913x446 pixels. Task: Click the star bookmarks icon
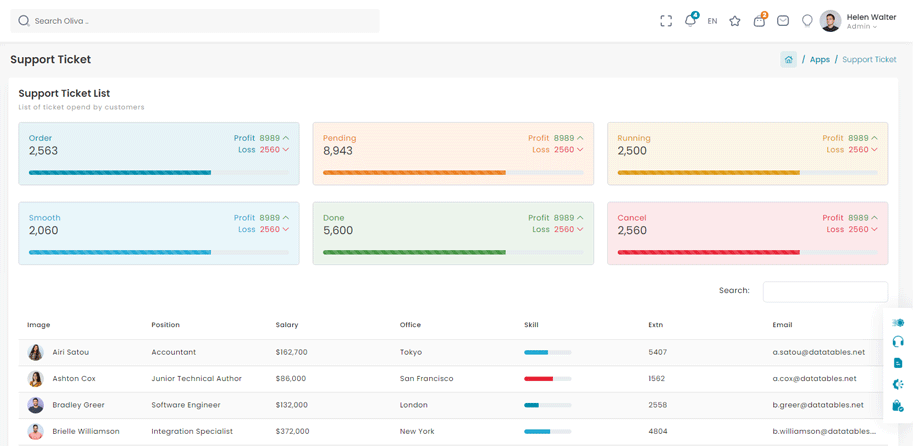[735, 21]
